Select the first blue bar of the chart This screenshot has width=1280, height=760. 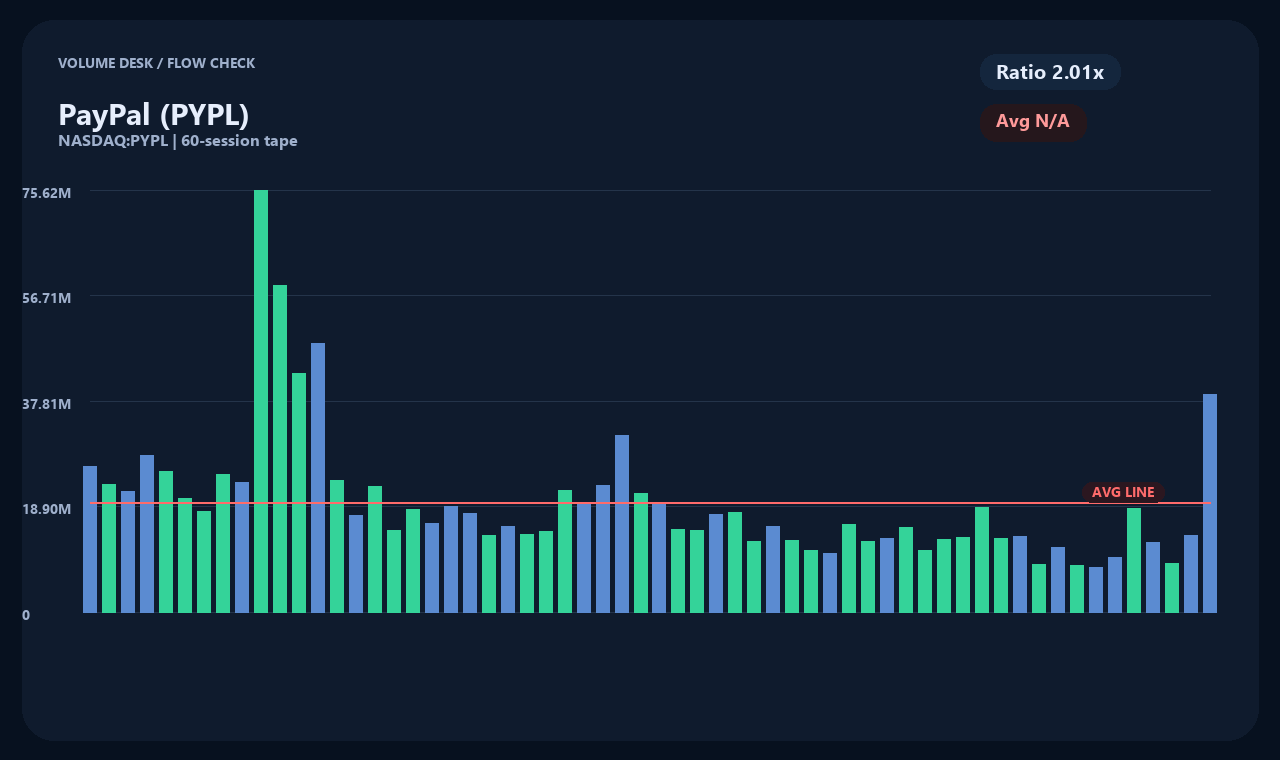click(x=90, y=539)
